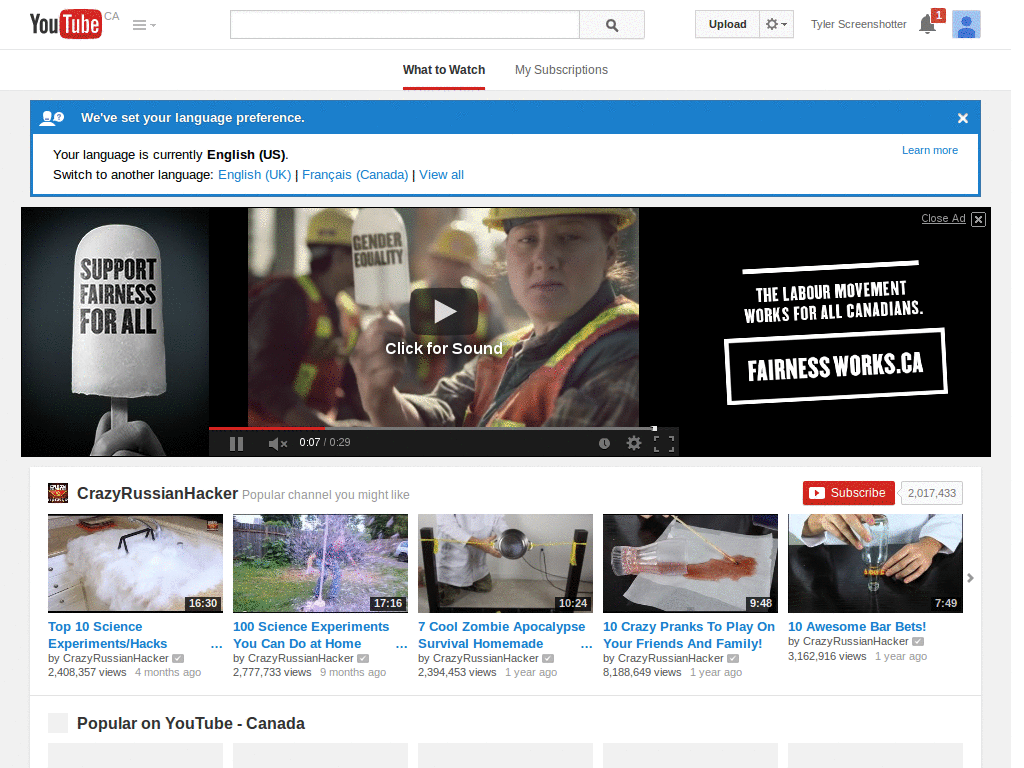Click the YouTube logo

67,24
